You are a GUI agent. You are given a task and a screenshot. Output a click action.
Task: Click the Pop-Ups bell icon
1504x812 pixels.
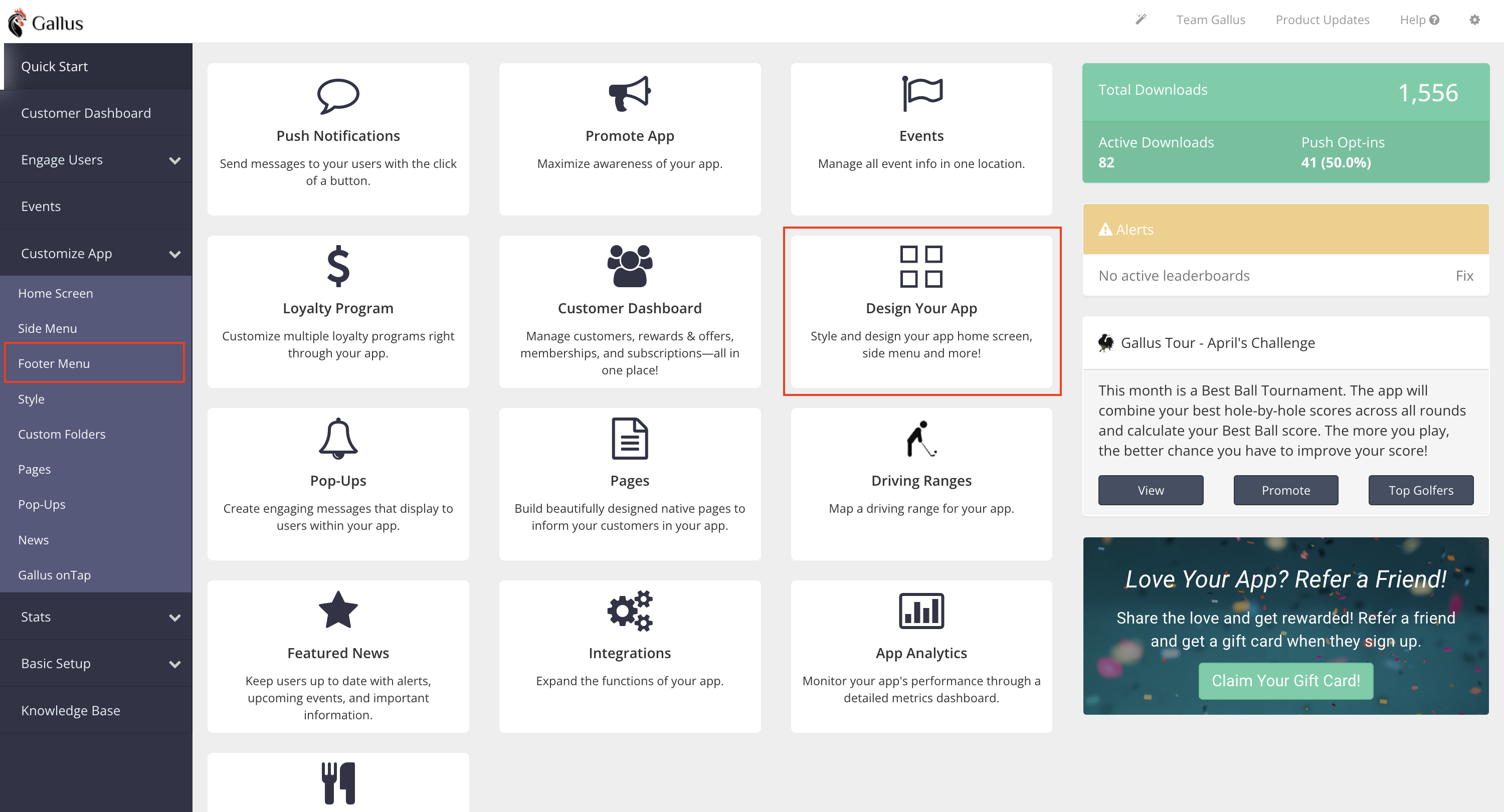(338, 439)
